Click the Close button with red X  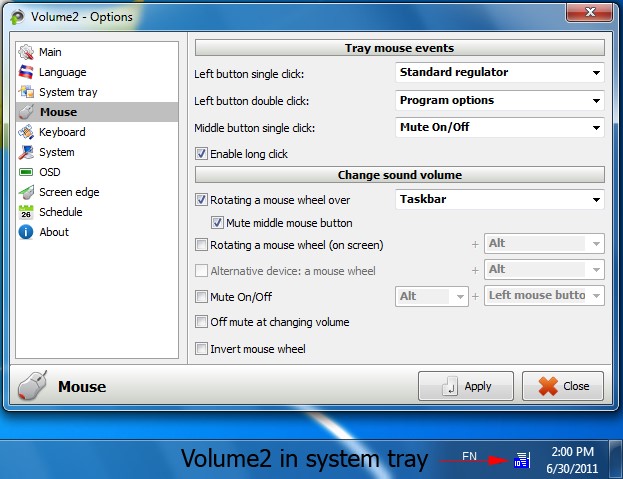point(562,386)
